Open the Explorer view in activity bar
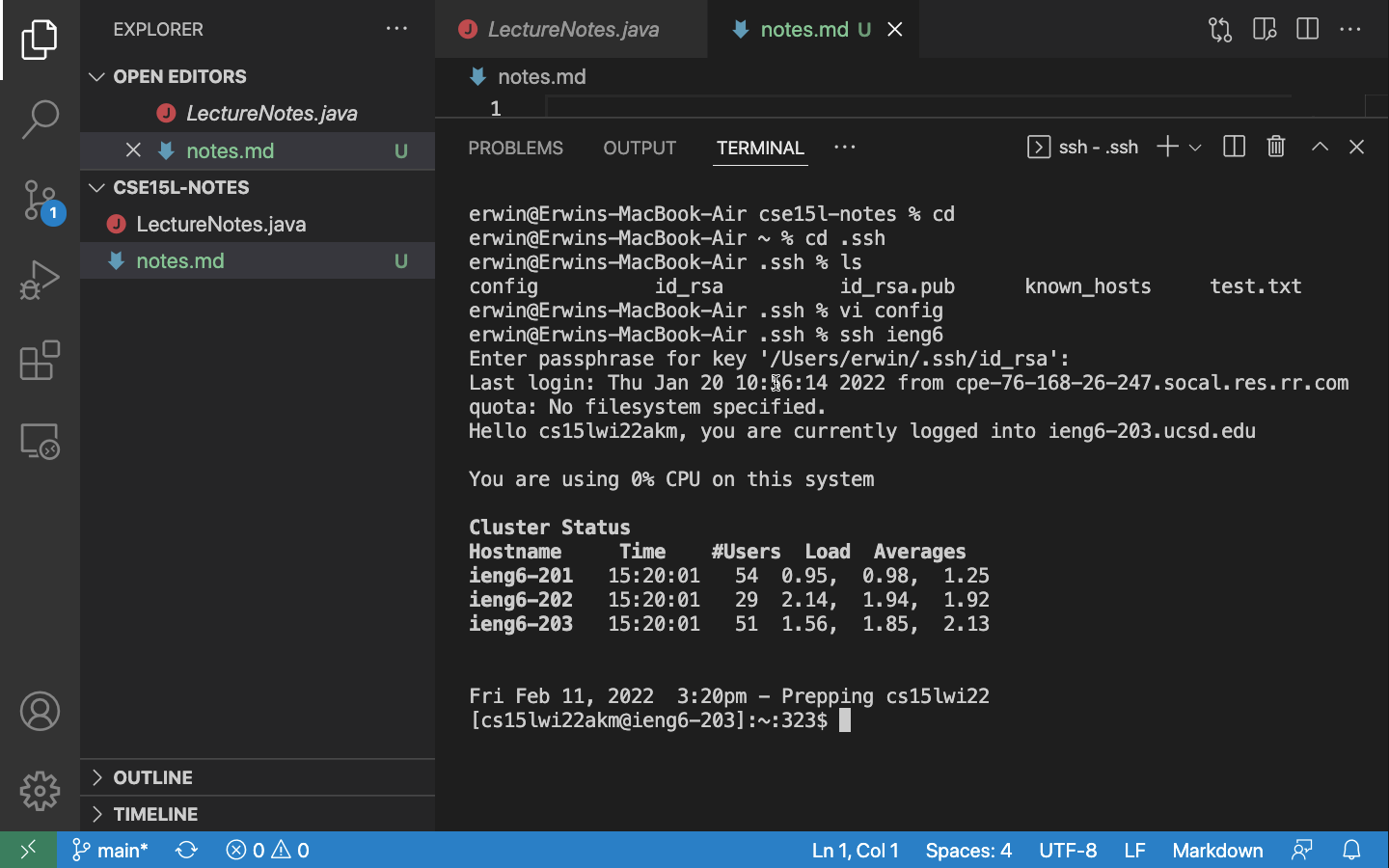 click(40, 40)
